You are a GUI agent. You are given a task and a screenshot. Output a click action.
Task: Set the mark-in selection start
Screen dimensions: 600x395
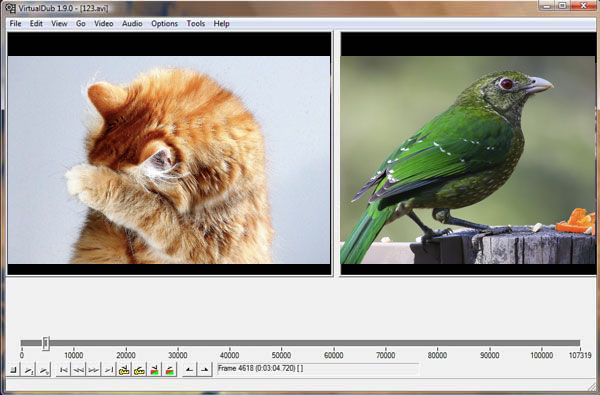click(x=189, y=370)
